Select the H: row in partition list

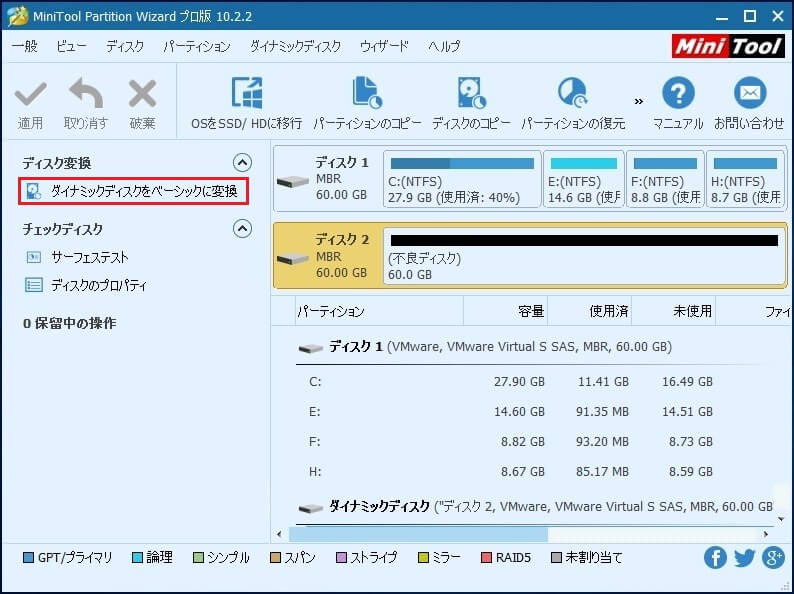[x=537, y=471]
